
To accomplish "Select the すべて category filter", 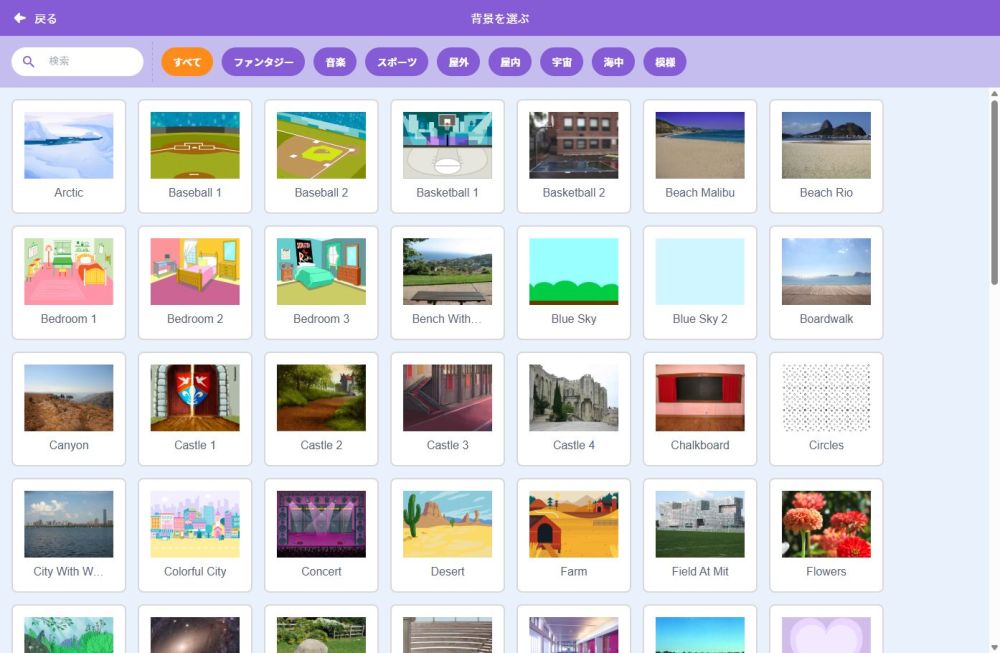I will pyautogui.click(x=187, y=62).
